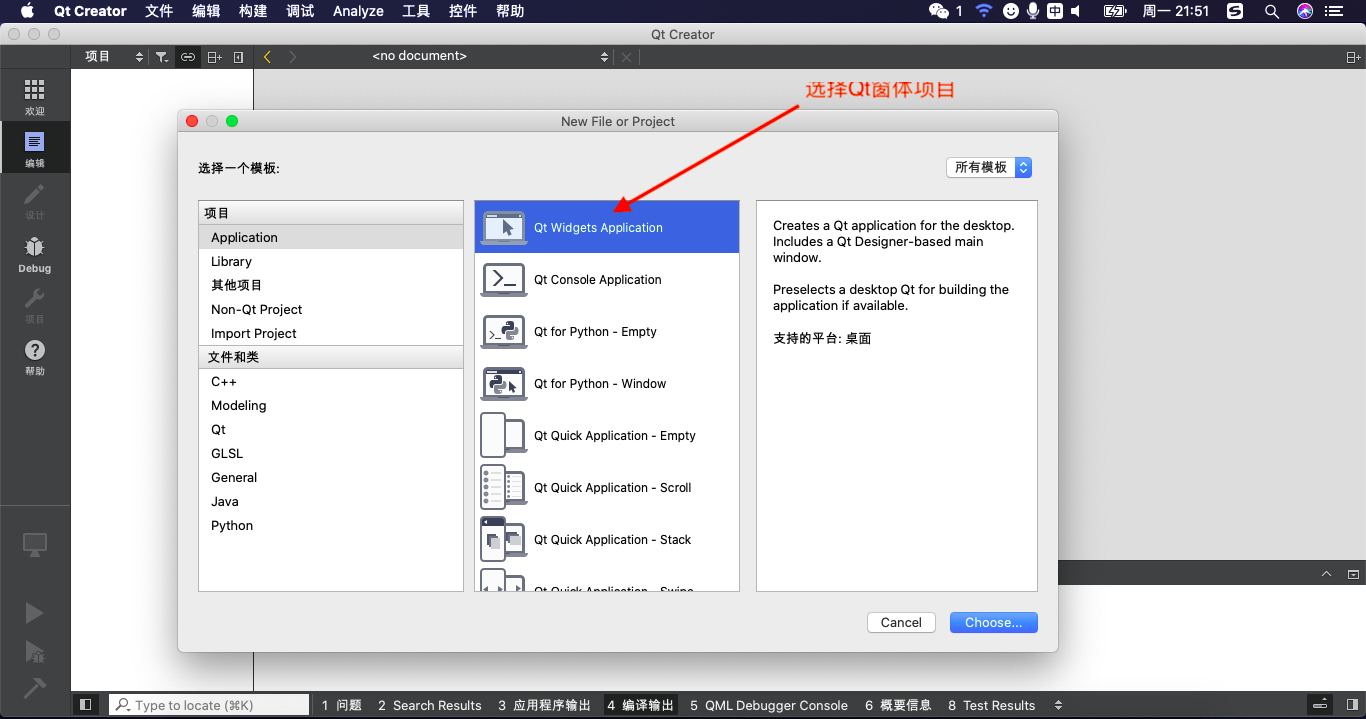Image resolution: width=1366 pixels, height=719 pixels.
Task: Select GLSL category
Action: [331, 453]
